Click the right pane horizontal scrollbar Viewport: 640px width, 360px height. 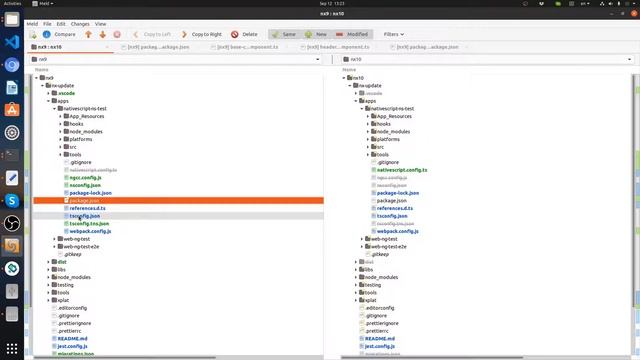click(432, 358)
